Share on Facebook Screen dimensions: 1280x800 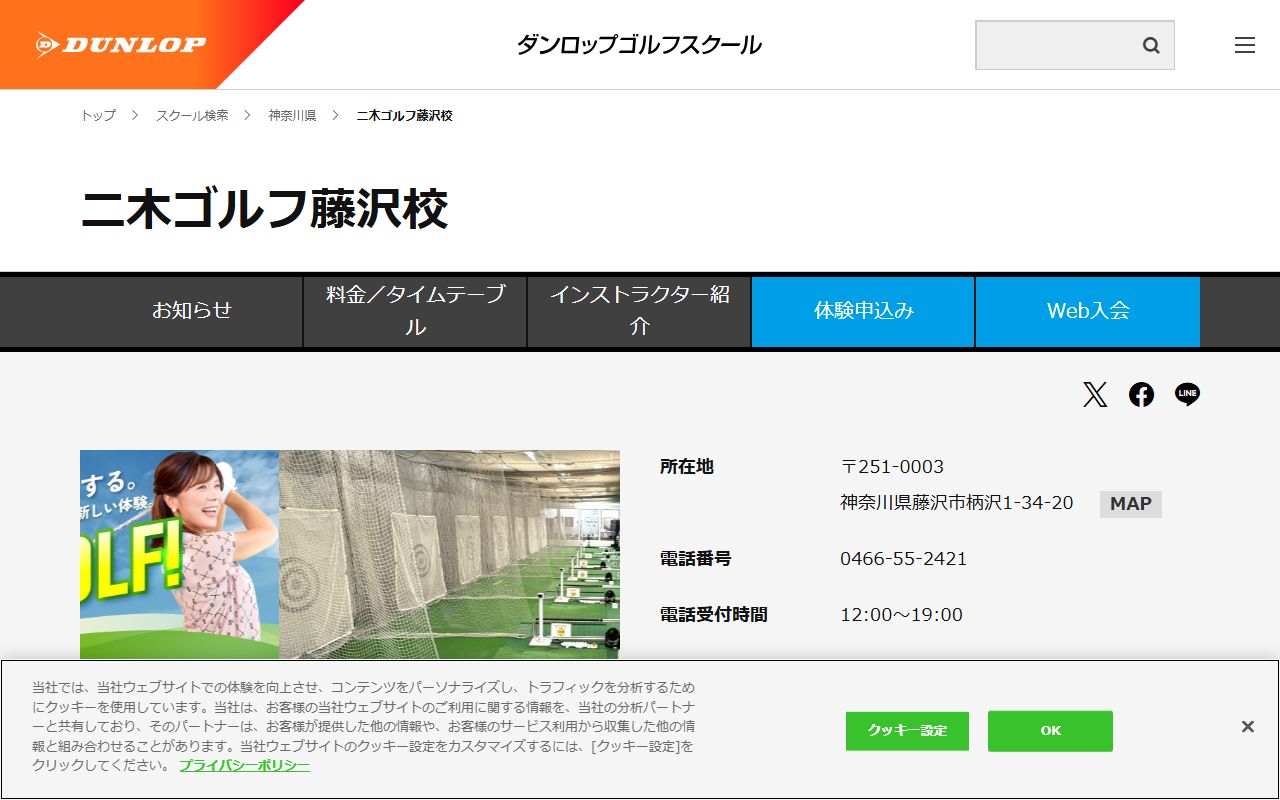coord(1141,395)
